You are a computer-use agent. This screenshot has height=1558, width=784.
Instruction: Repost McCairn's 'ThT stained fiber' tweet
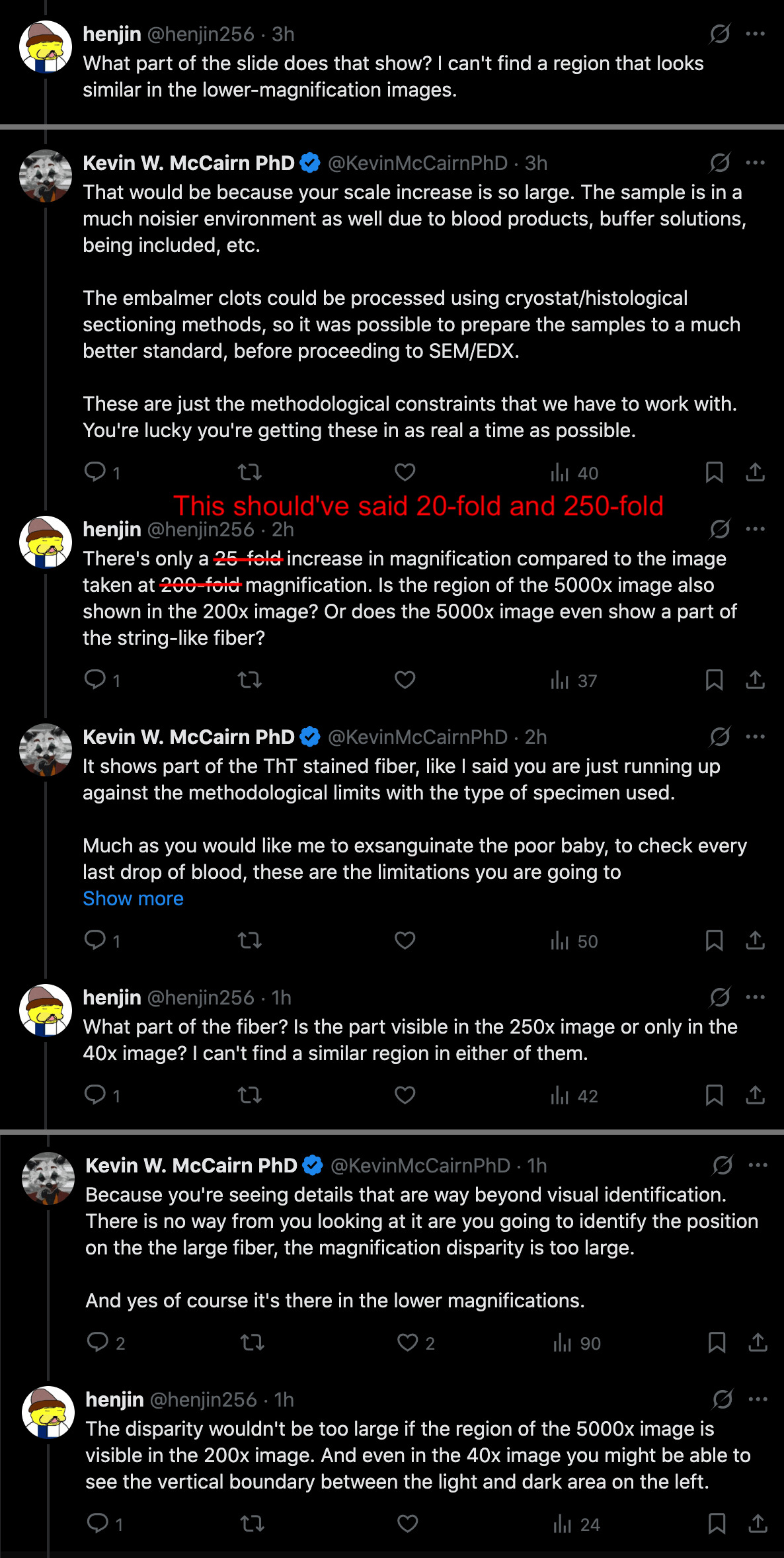point(250,940)
